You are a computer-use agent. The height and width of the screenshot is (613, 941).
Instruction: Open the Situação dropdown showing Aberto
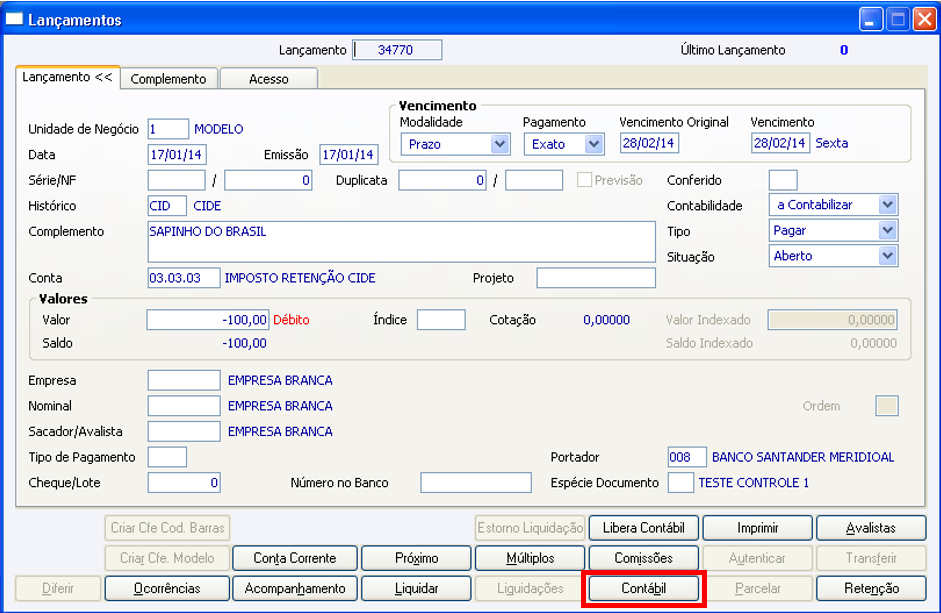tap(888, 256)
